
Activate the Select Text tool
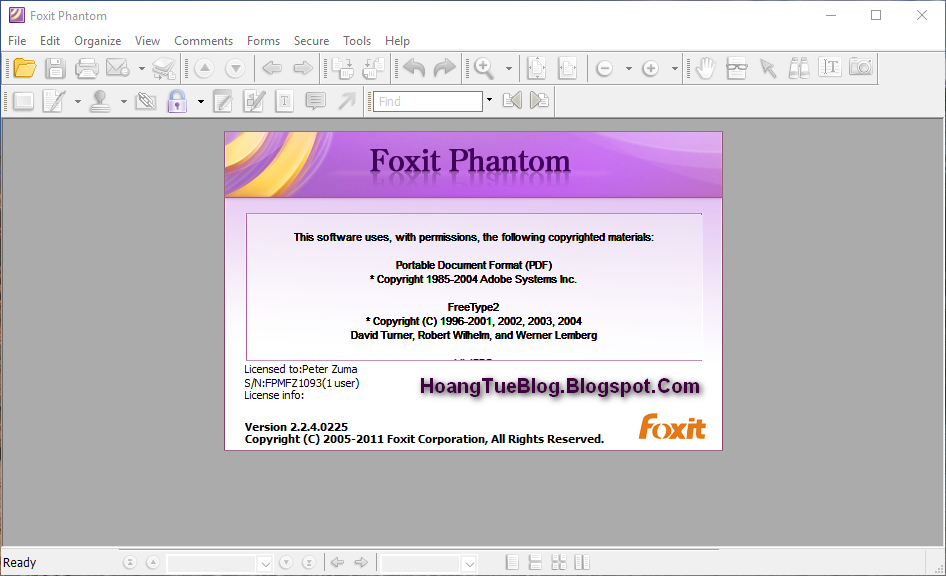tap(830, 68)
